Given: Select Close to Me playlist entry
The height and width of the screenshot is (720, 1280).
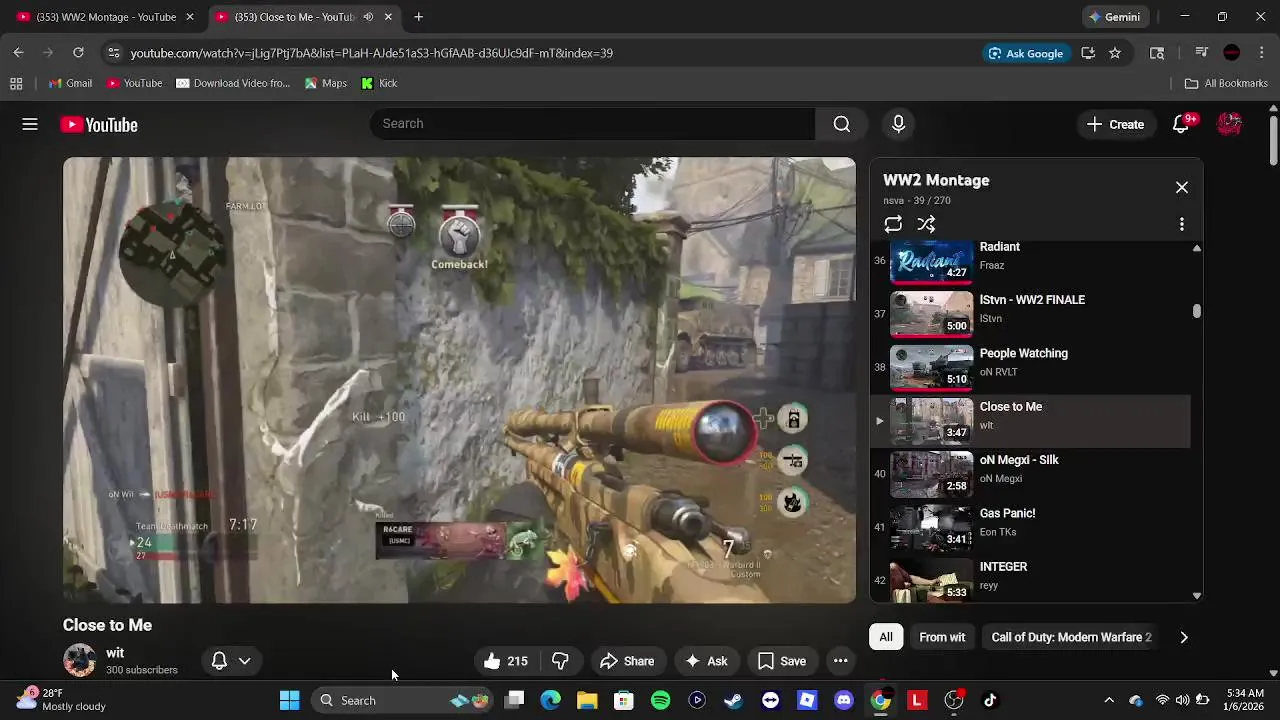Looking at the screenshot, I should tap(1030, 420).
